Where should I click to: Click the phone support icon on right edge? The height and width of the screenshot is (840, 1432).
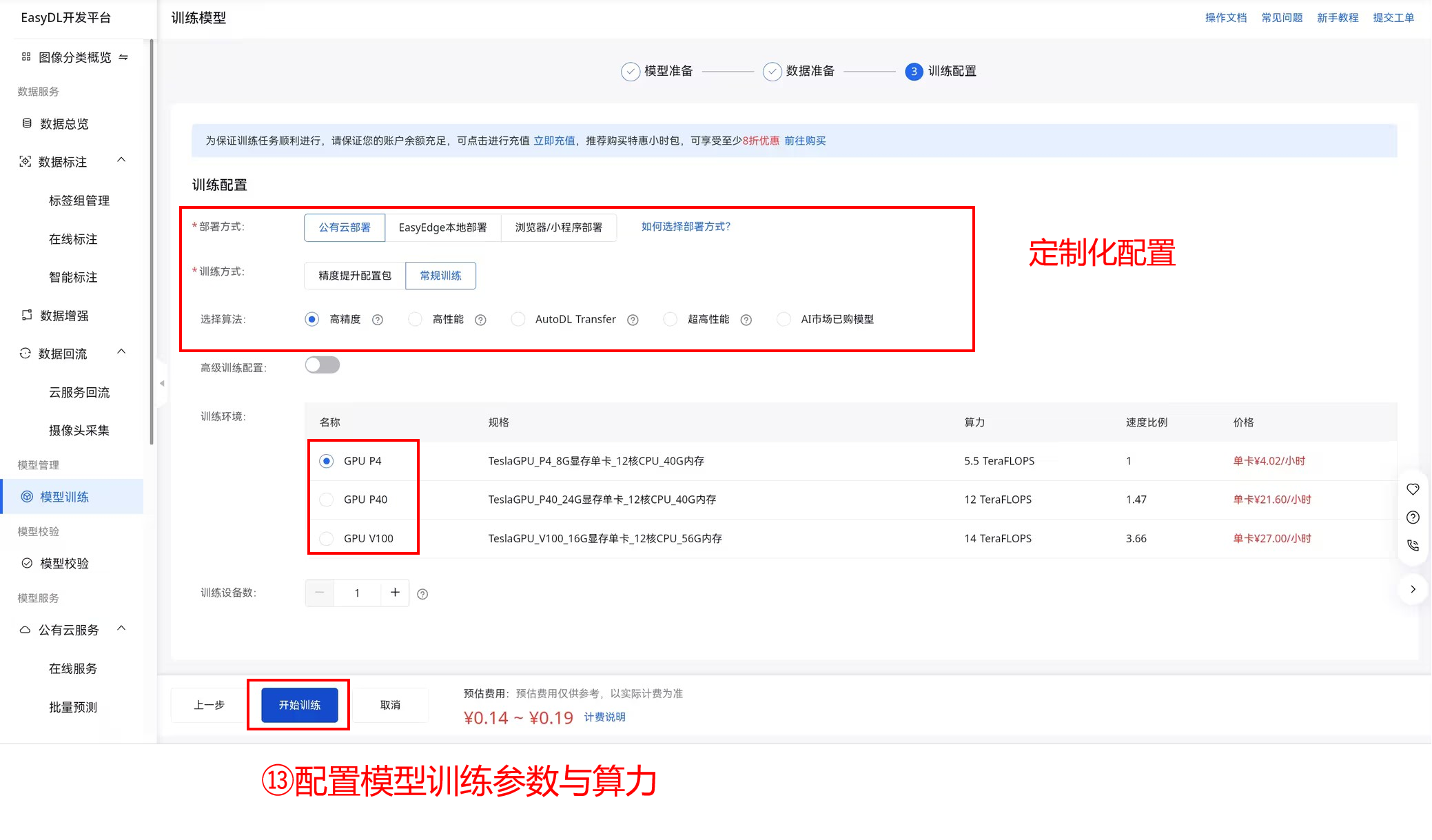1413,546
